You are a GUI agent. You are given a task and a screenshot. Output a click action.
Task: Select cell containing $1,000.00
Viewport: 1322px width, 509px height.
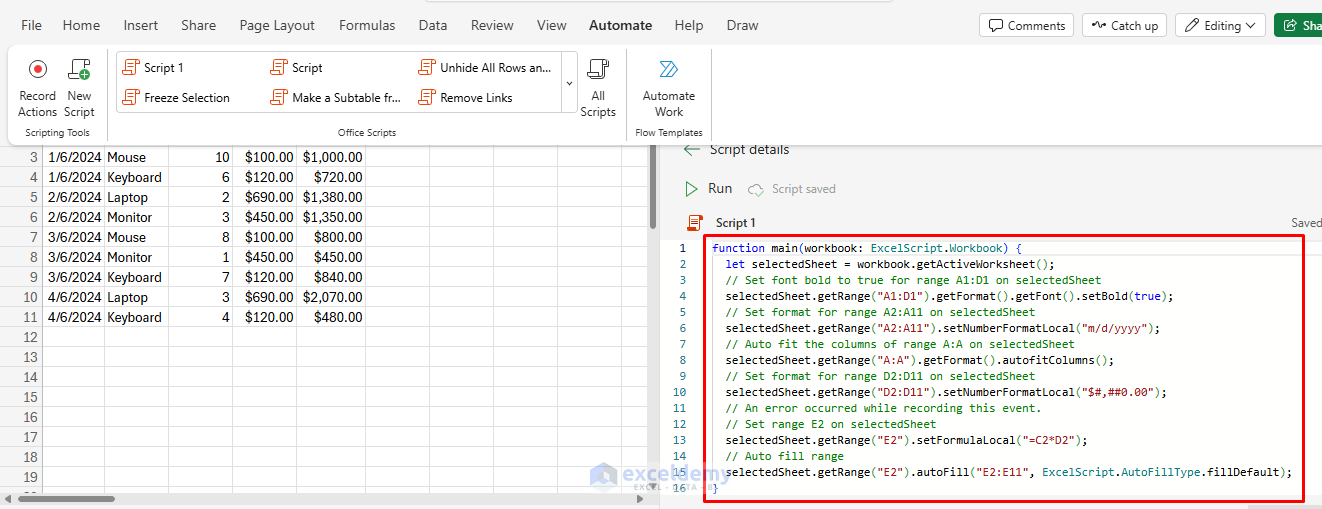coord(332,157)
